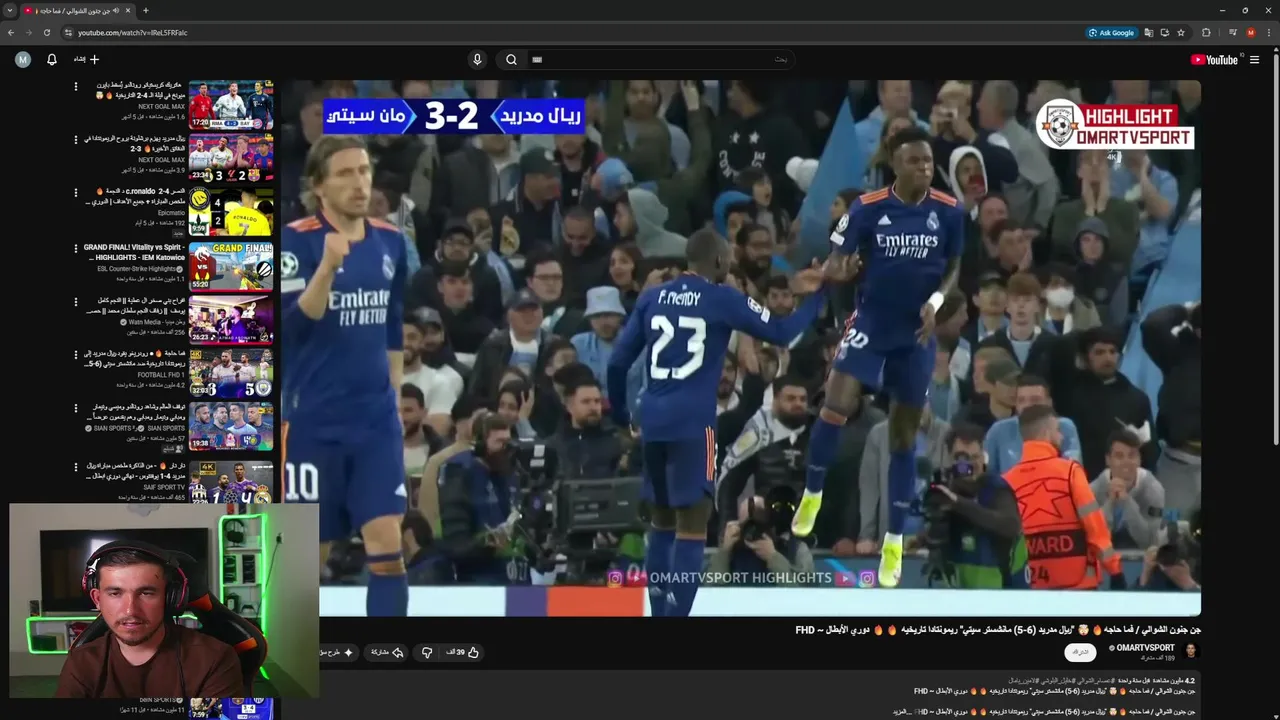Open options menu for GRAND FINAL video
The width and height of the screenshot is (1280, 720).
pyautogui.click(x=75, y=248)
